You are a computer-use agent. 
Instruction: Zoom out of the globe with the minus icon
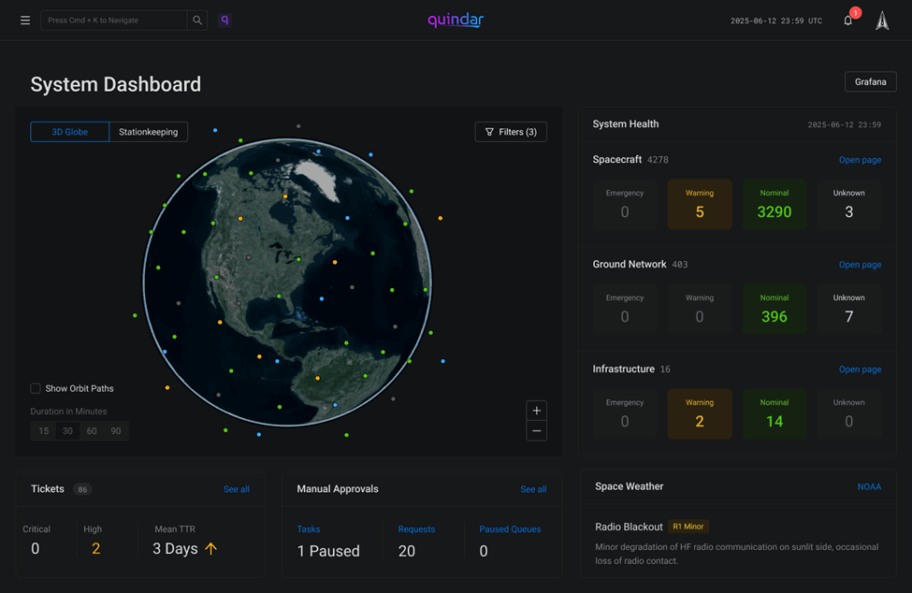tap(536, 430)
